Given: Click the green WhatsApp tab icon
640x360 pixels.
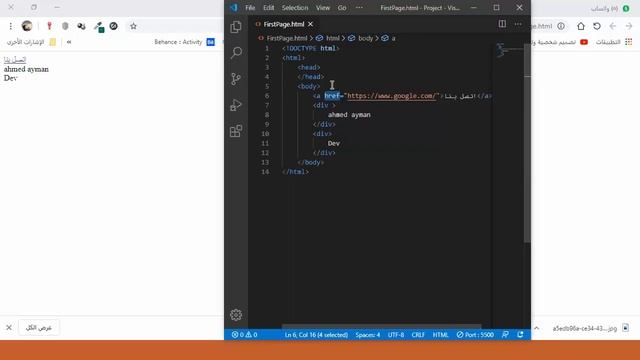Looking at the screenshot, I should (626, 9).
